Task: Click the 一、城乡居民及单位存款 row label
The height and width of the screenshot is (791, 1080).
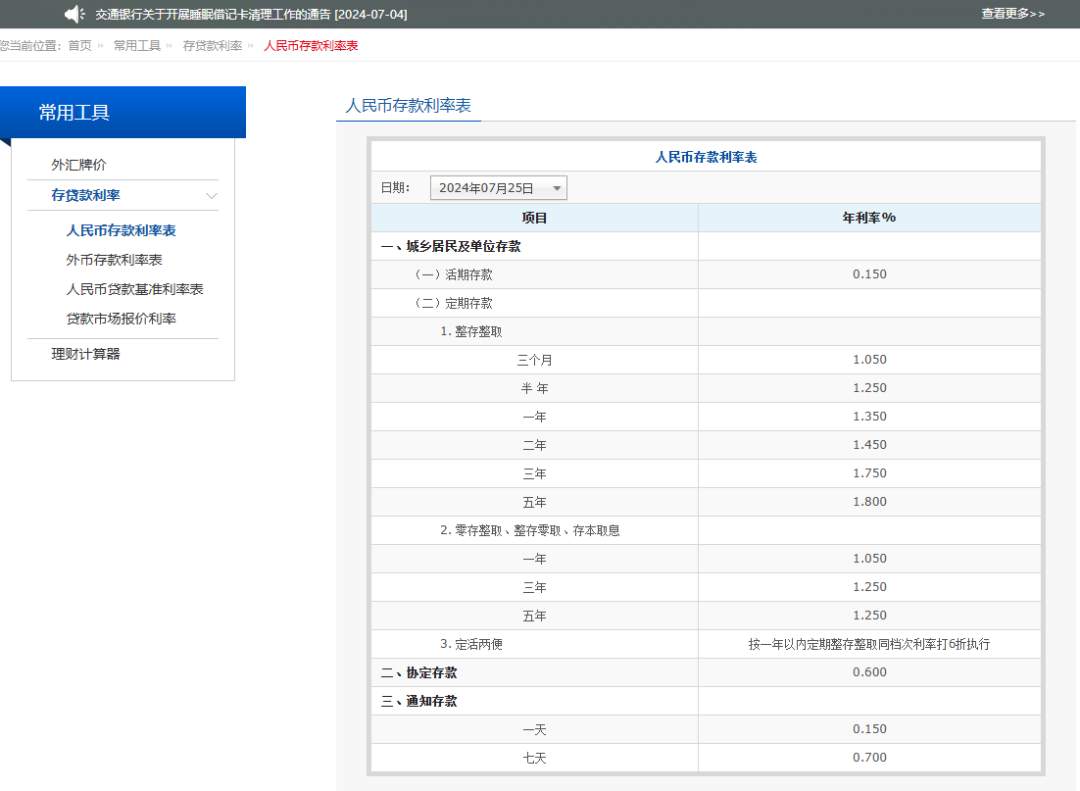Action: [451, 247]
